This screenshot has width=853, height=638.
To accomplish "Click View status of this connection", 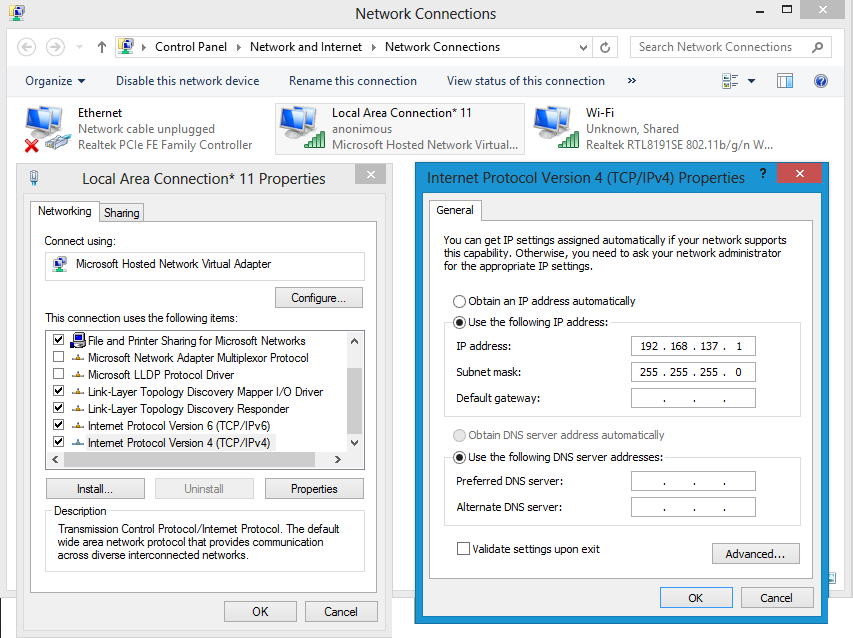I will tap(526, 81).
